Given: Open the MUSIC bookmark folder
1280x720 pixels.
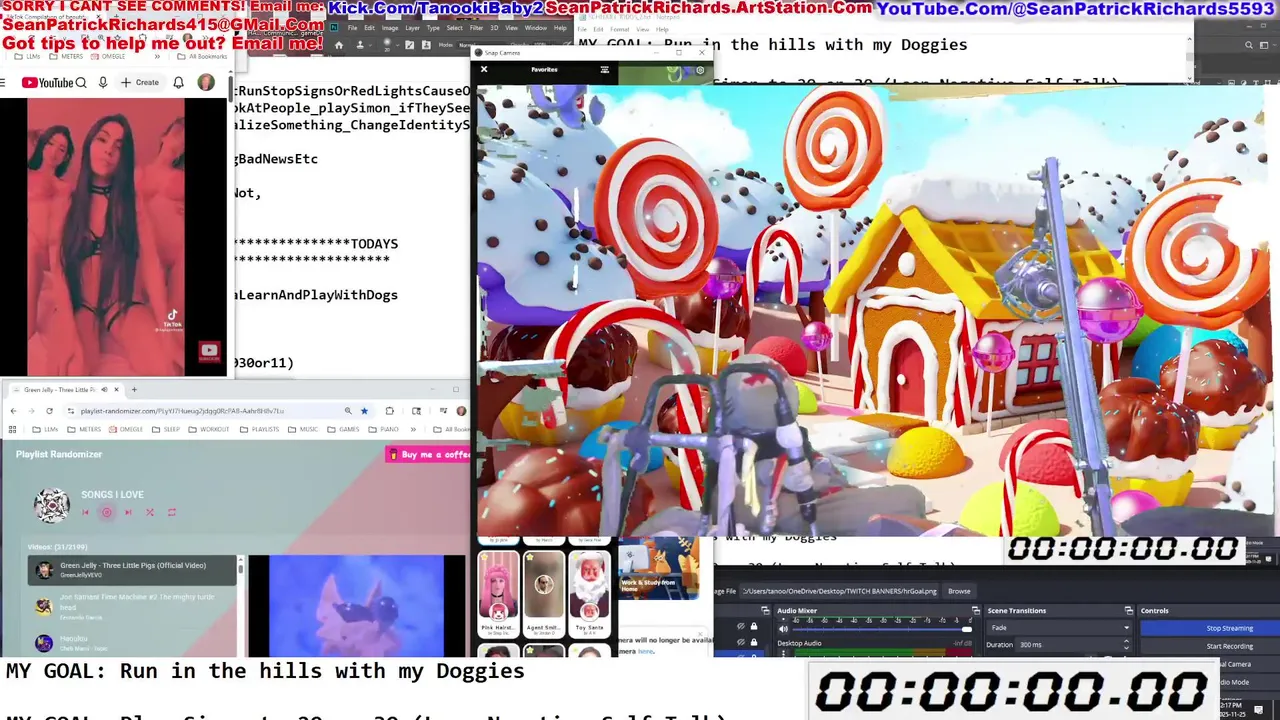Looking at the screenshot, I should tap(304, 429).
